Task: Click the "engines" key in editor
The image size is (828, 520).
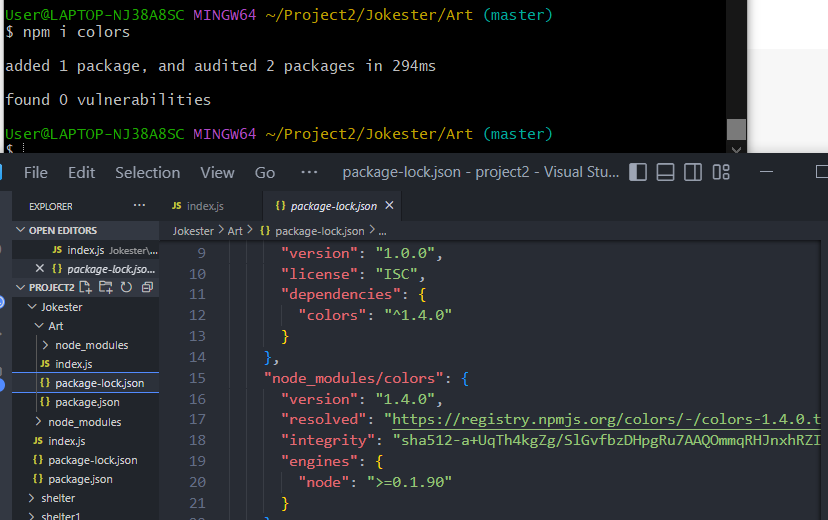Action: click(319, 461)
